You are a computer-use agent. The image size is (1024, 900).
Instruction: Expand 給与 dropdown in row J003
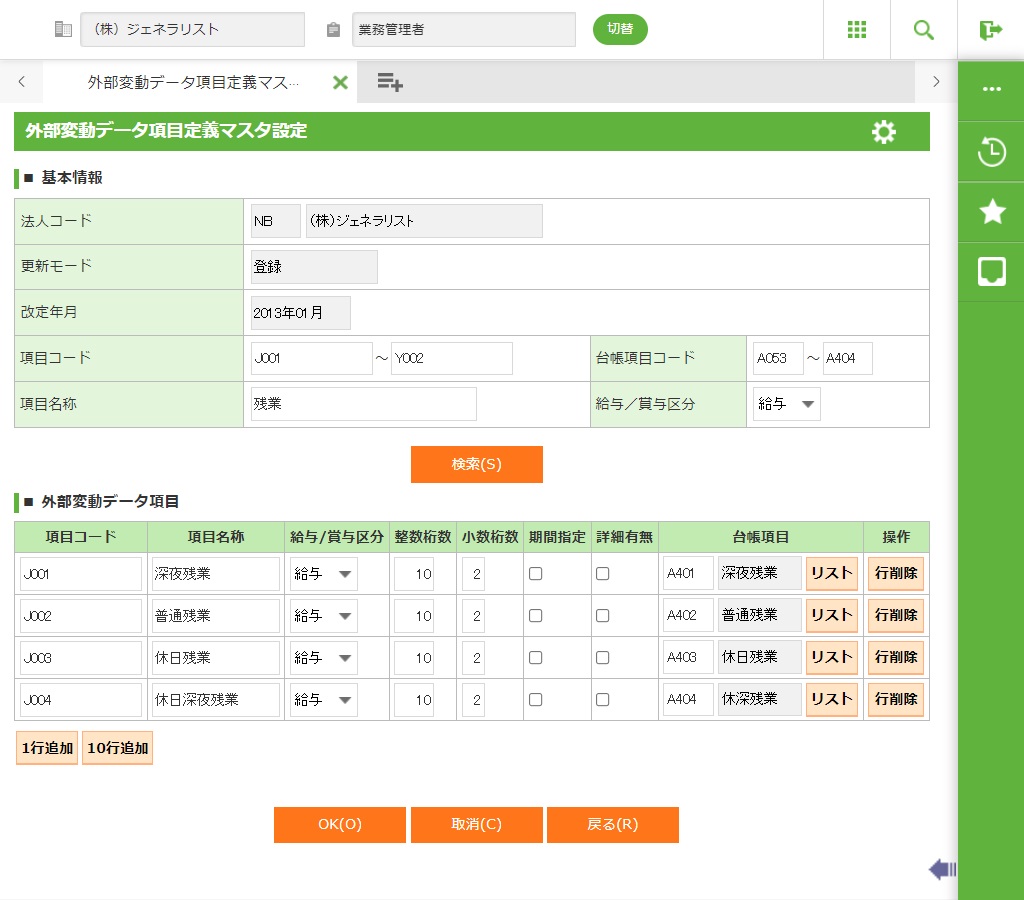tap(323, 658)
